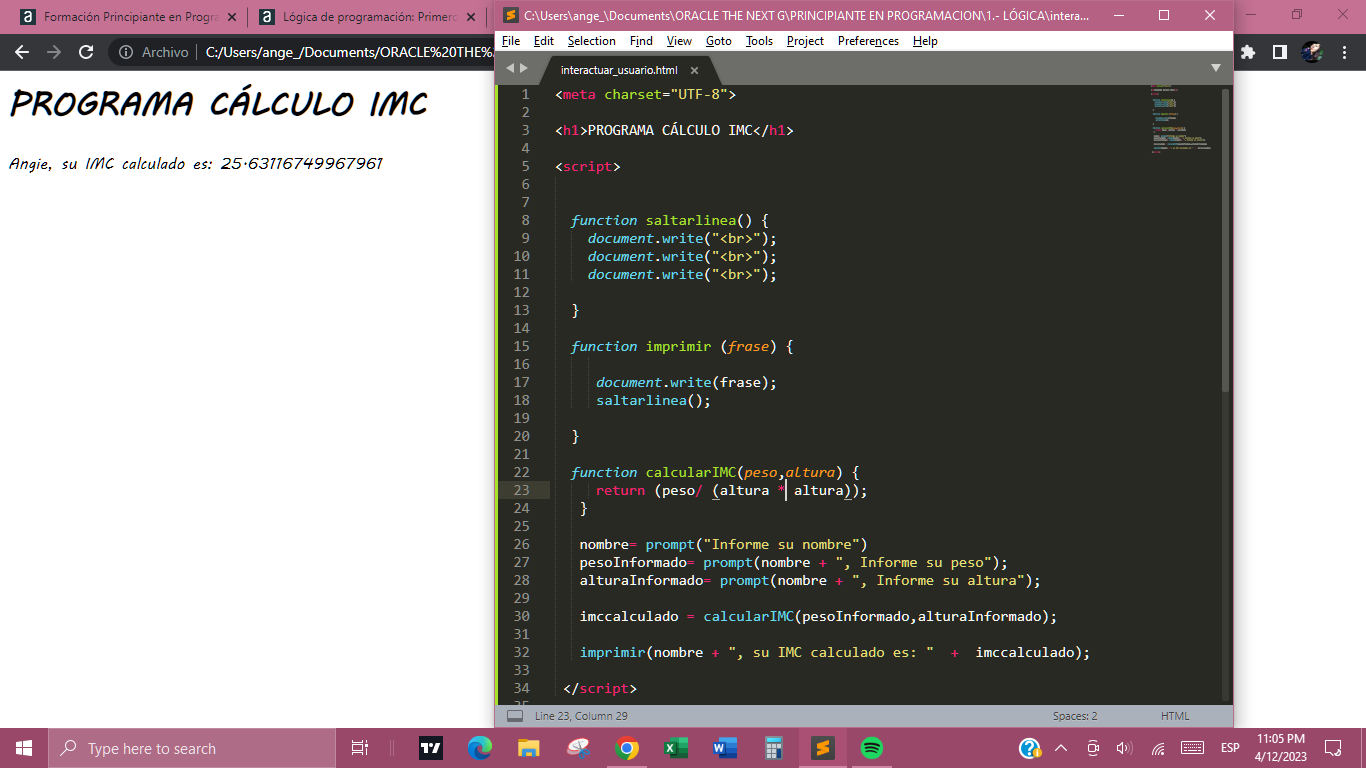Click the meta charset line
The height and width of the screenshot is (768, 1366).
pyautogui.click(x=645, y=94)
